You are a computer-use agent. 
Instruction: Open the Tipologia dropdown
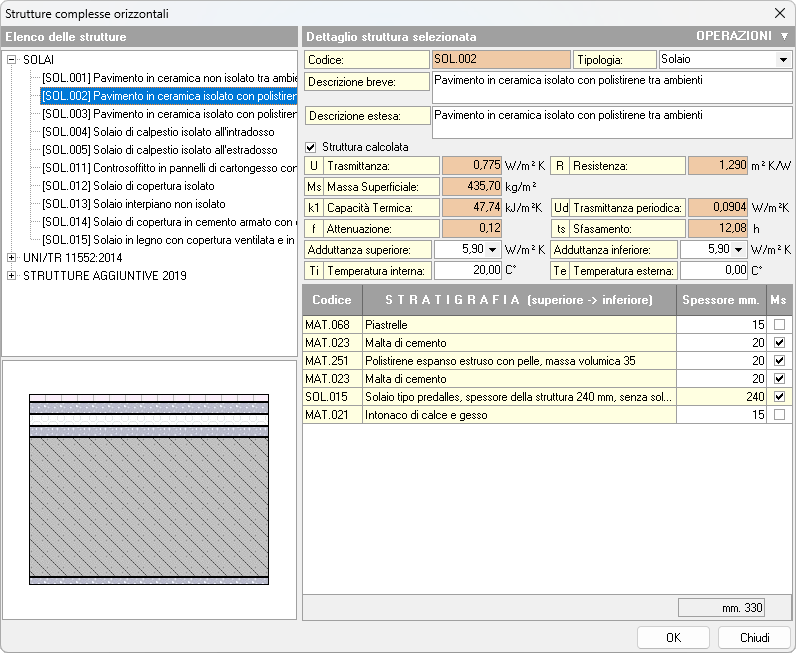(782, 60)
